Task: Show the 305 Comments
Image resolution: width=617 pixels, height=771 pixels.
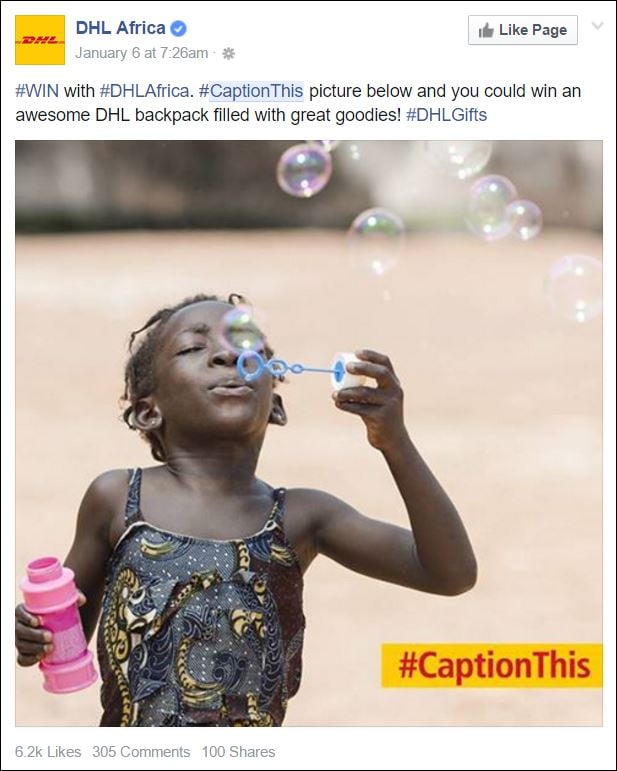Action: 141,752
